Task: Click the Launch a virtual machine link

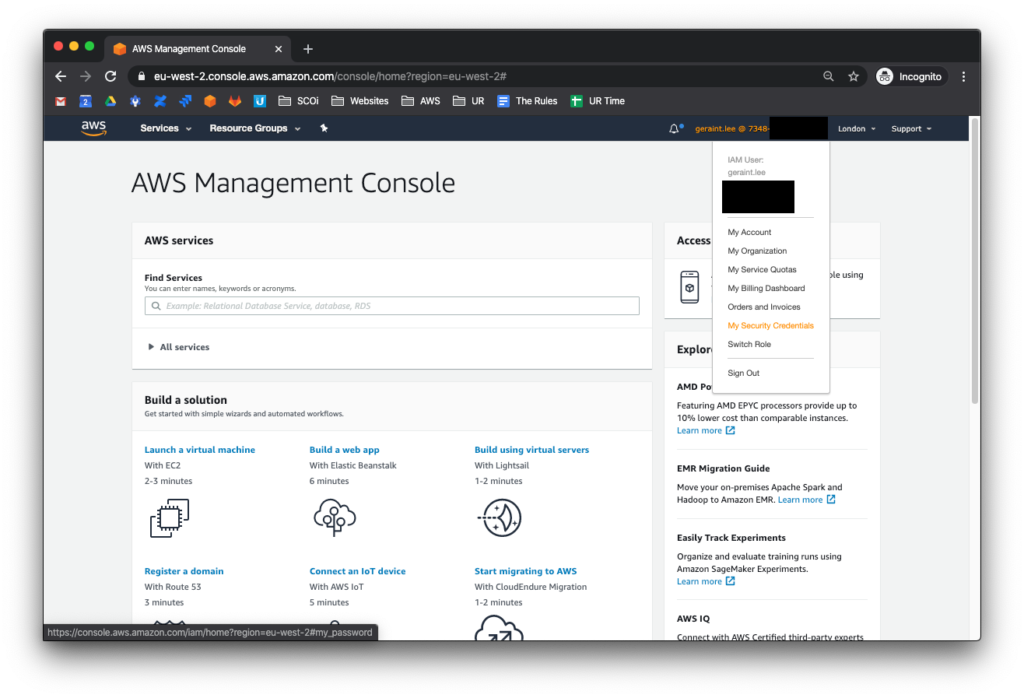Action: click(x=200, y=450)
